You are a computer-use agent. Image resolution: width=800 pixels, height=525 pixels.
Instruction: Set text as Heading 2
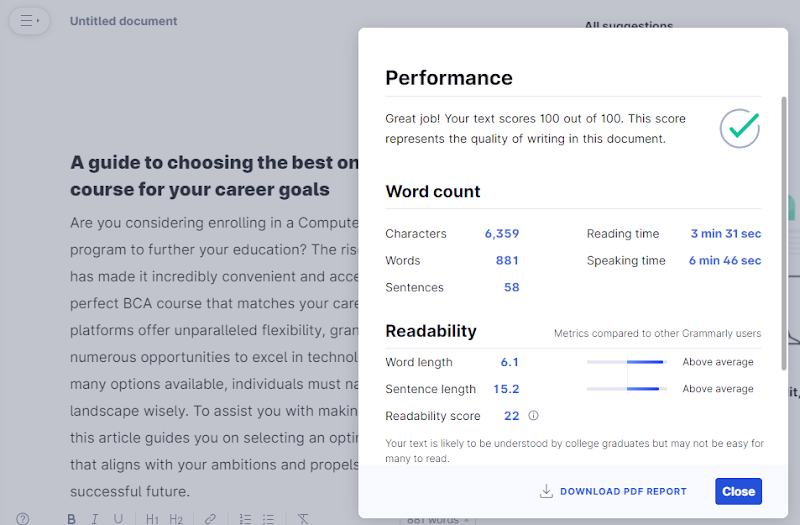176,519
